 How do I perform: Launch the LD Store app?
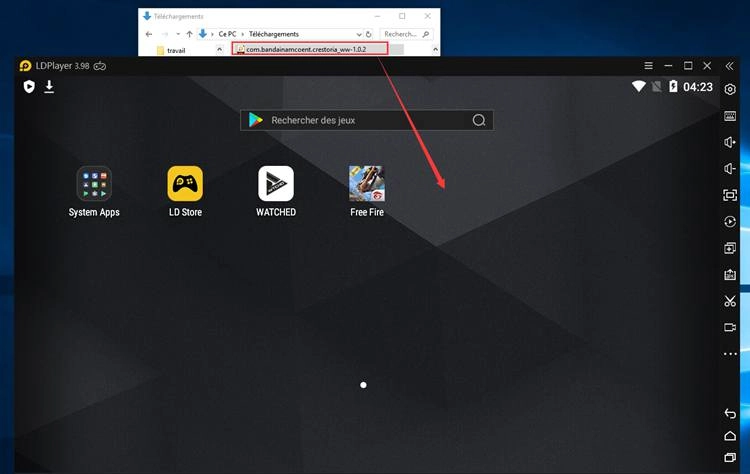tap(185, 184)
